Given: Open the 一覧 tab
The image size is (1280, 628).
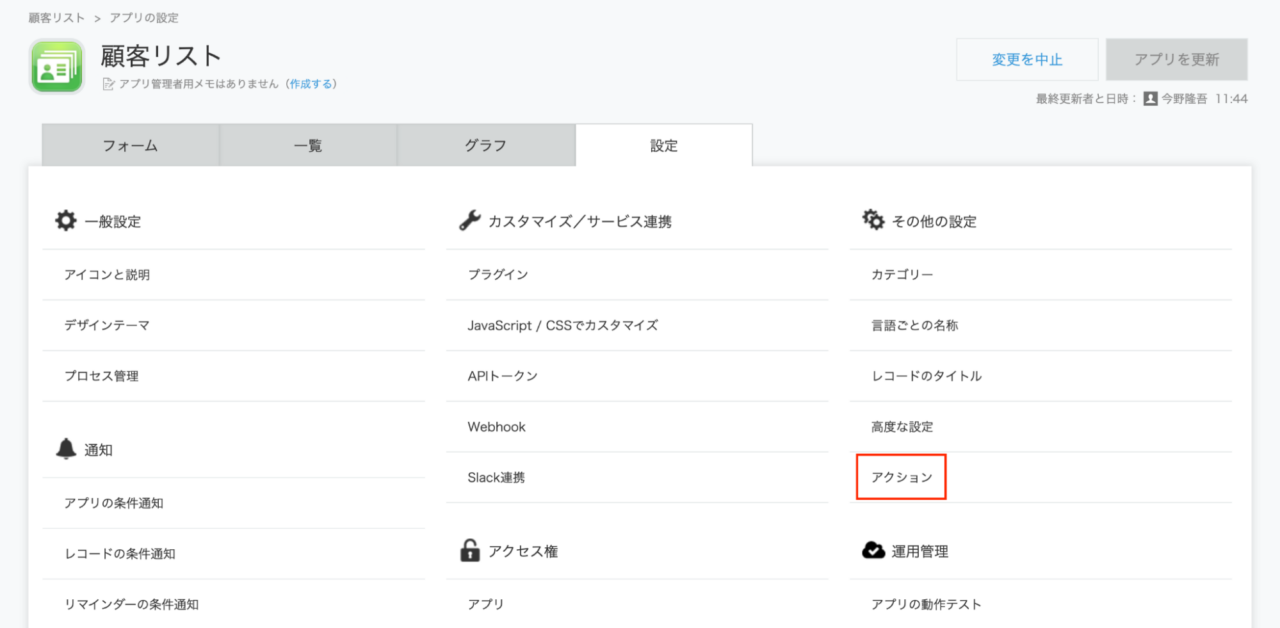Looking at the screenshot, I should (308, 146).
